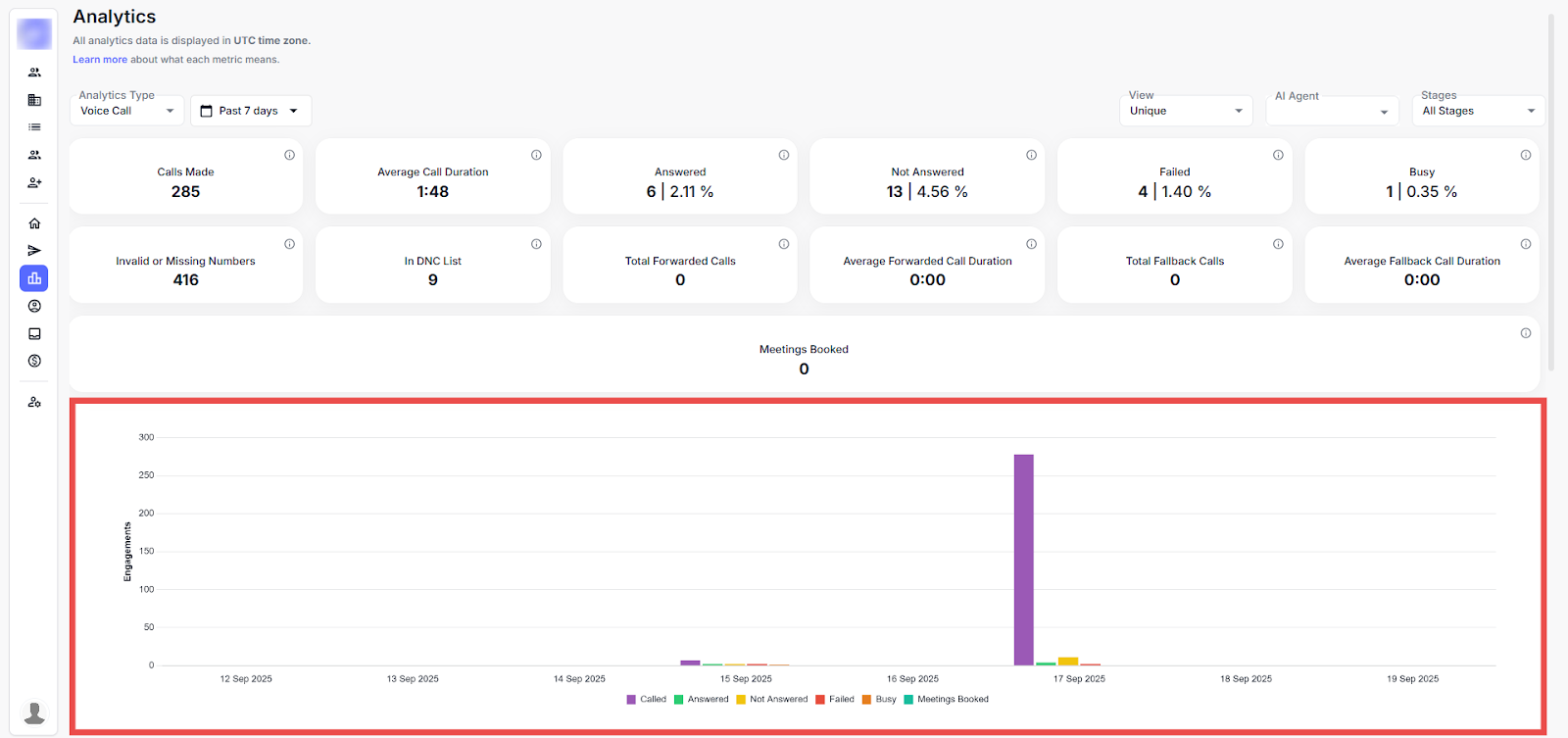This screenshot has width=1568, height=738.
Task: Open the user avatar at sidebar bottom
Action: [x=34, y=712]
